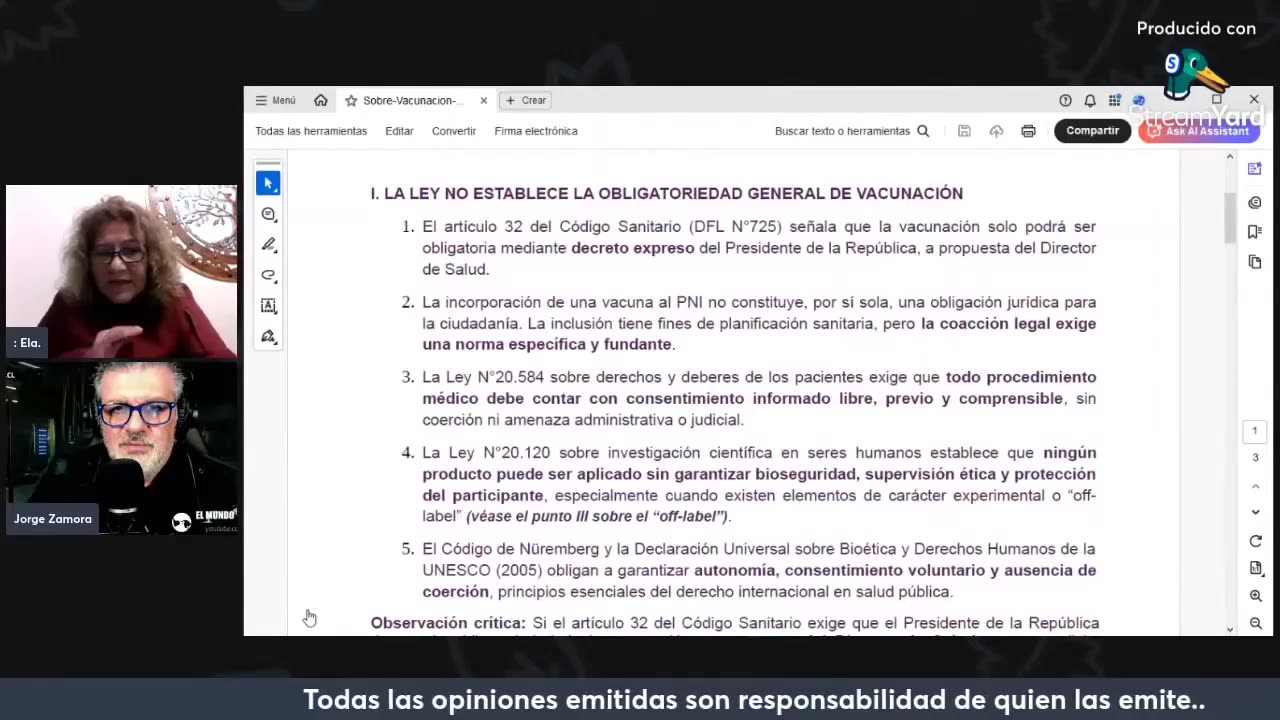The image size is (1280, 720).
Task: Click the text (véase el punto III sobre el "off-label")
Action: click(598, 517)
